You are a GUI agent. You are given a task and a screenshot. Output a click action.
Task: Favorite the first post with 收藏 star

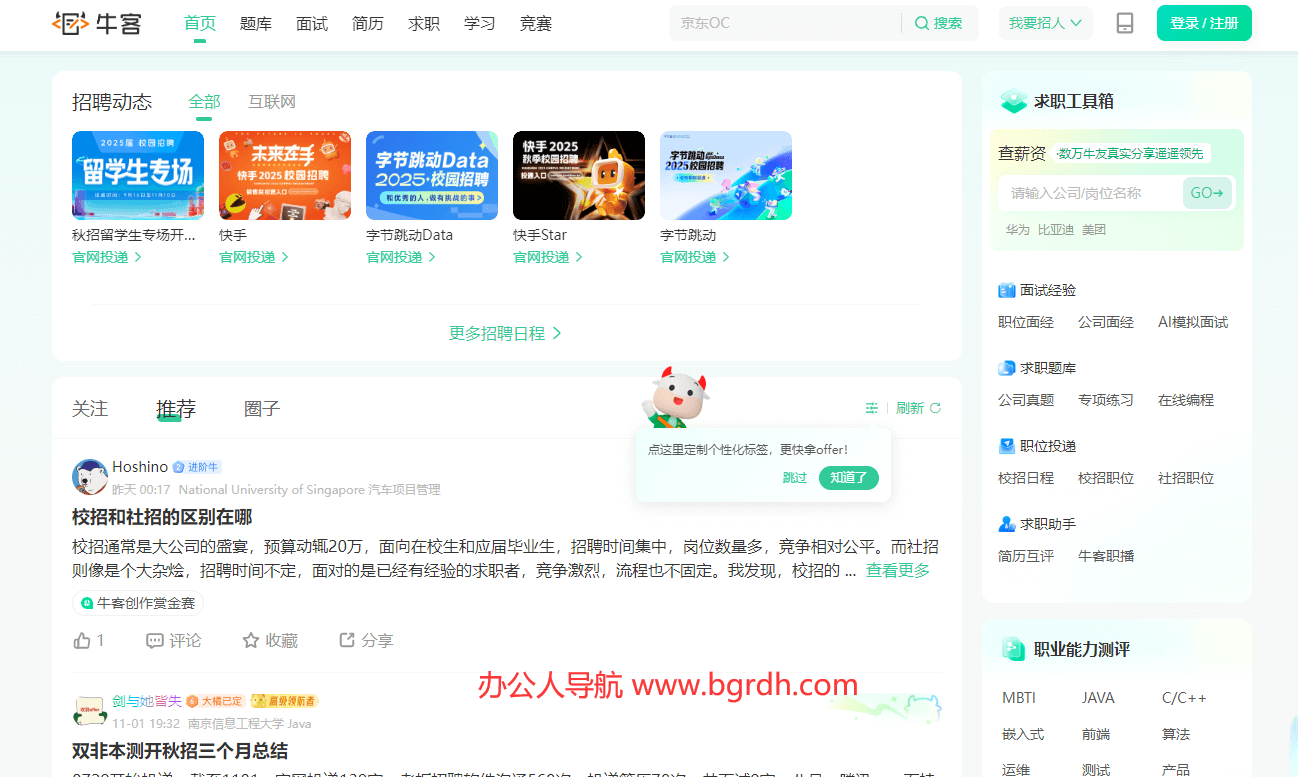click(251, 640)
